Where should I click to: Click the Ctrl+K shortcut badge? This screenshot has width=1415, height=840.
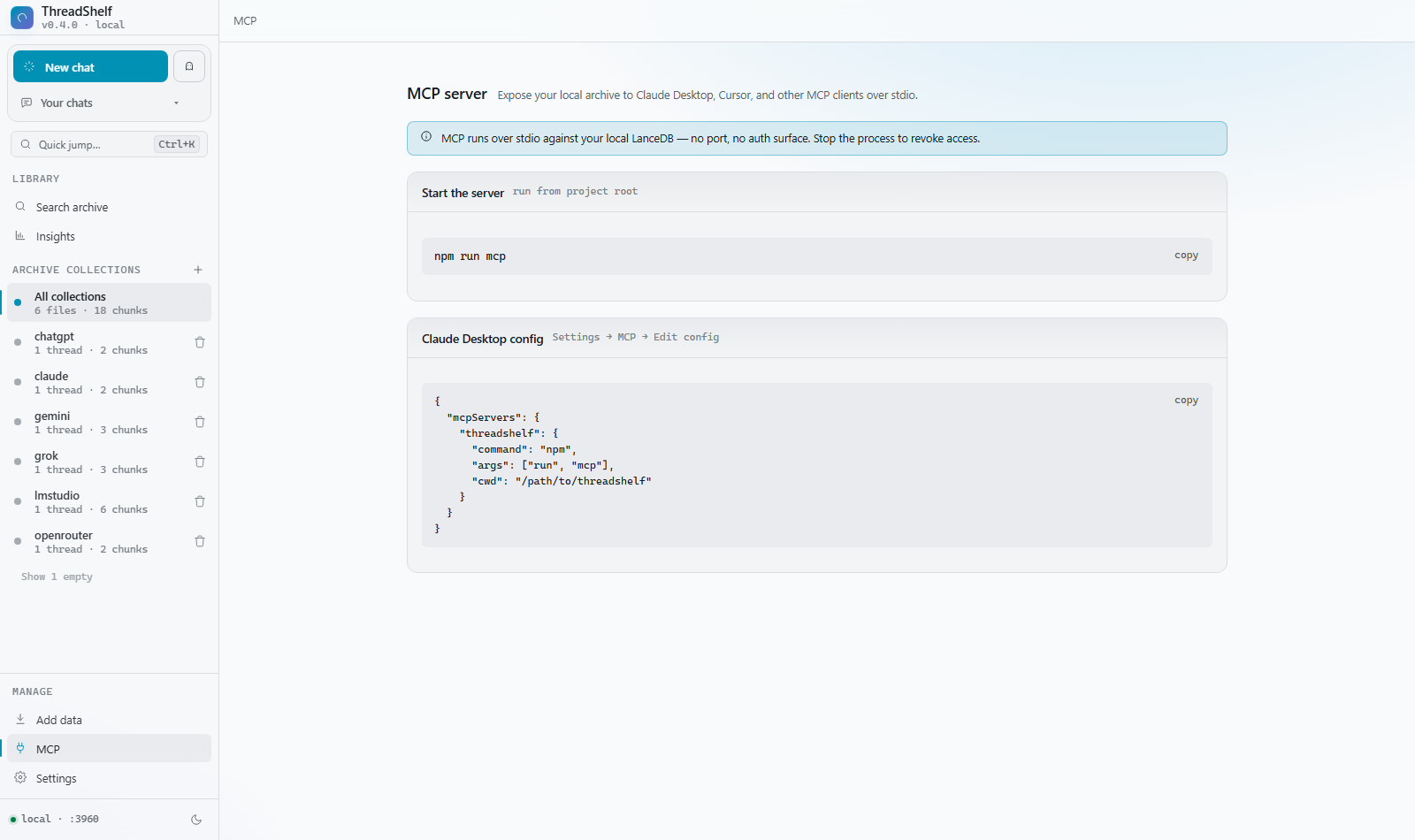click(x=177, y=144)
